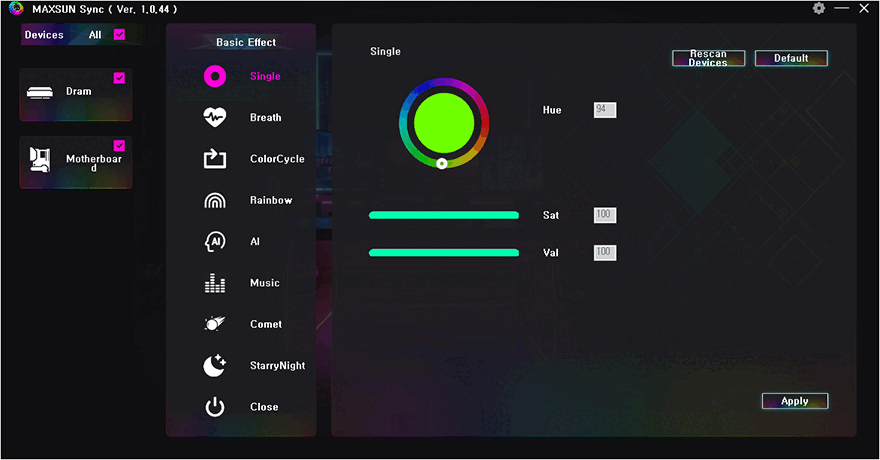Choose the Music equalizer icon
The image size is (880, 460).
(x=214, y=283)
